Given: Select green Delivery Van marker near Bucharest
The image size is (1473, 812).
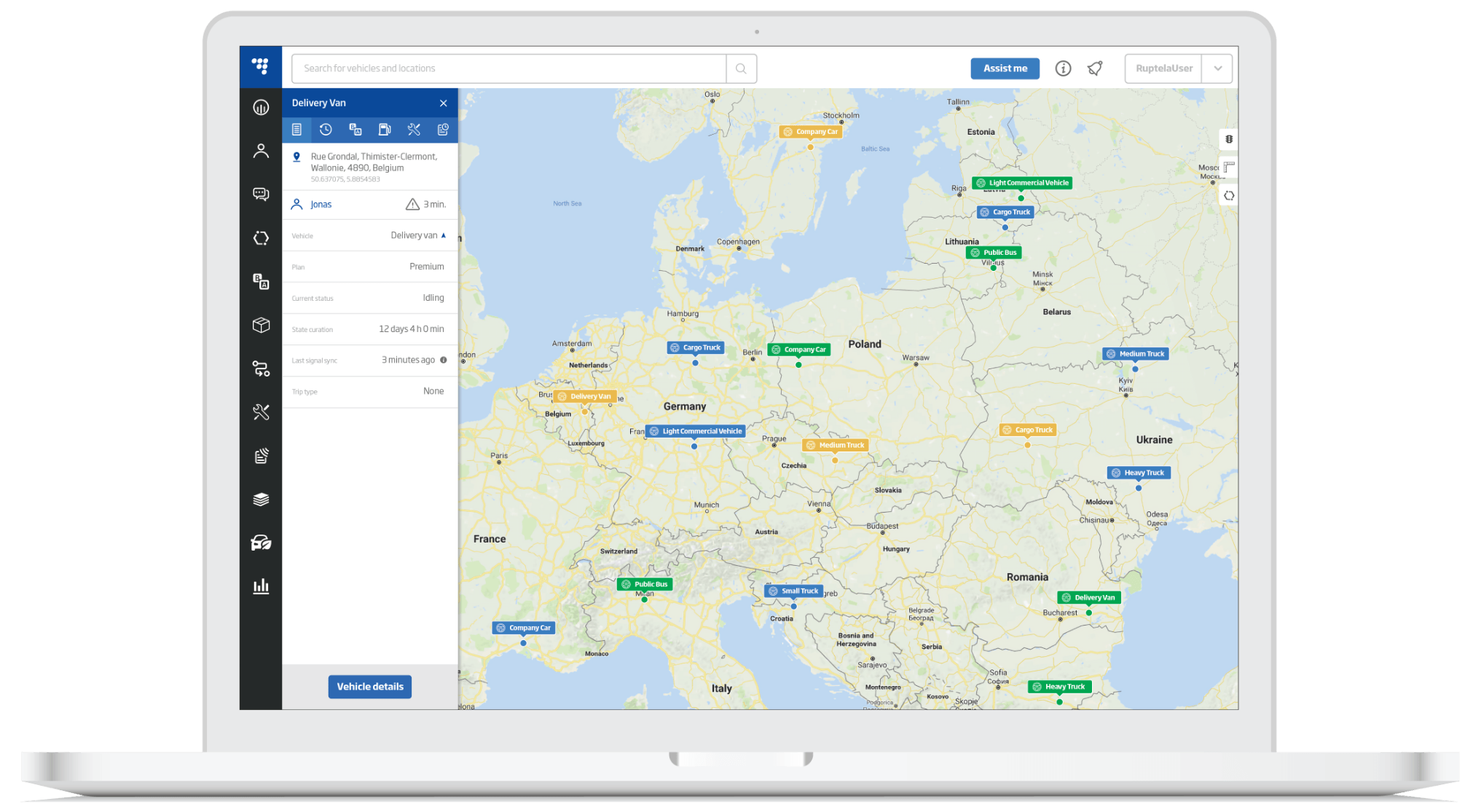Looking at the screenshot, I should pos(1088,597).
